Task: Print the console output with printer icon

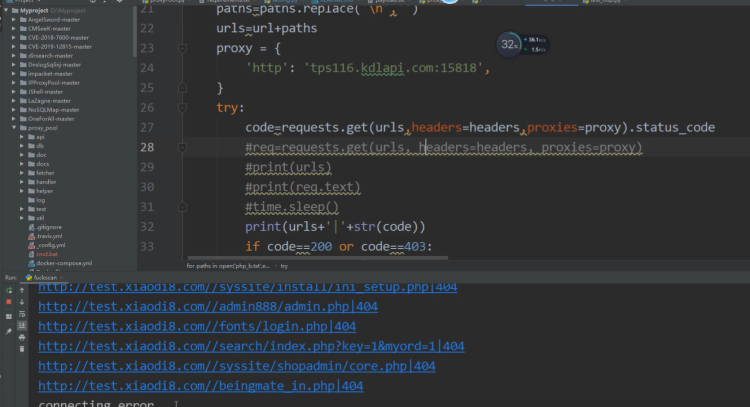Action: pos(22,338)
